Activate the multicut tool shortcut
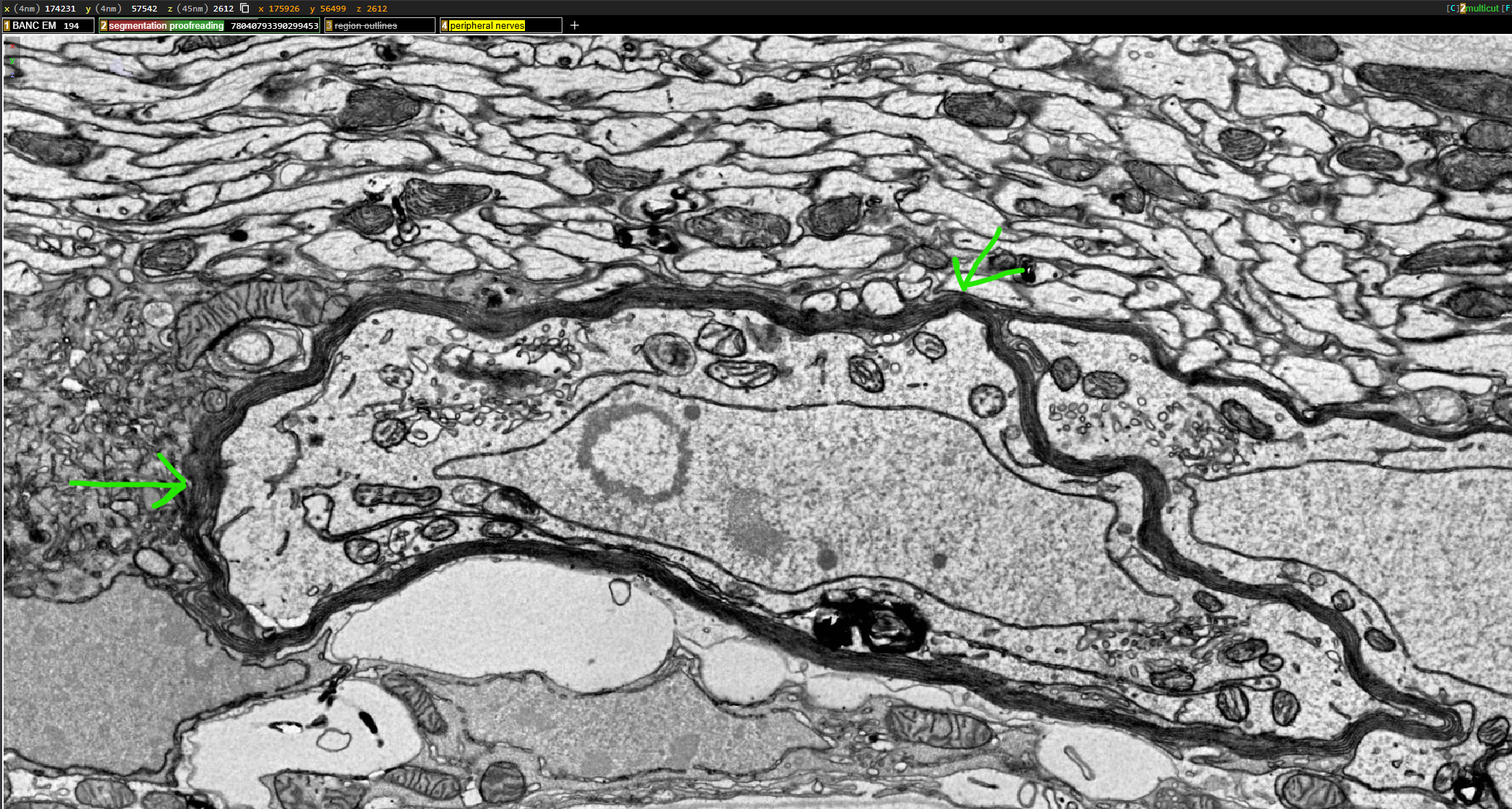Screen dimensions: 1512x809 tap(1482, 8)
